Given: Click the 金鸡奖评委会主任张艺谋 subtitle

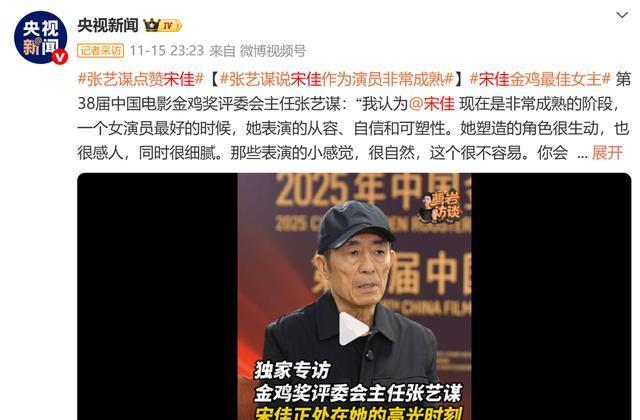Looking at the screenshot, I should point(358,393).
